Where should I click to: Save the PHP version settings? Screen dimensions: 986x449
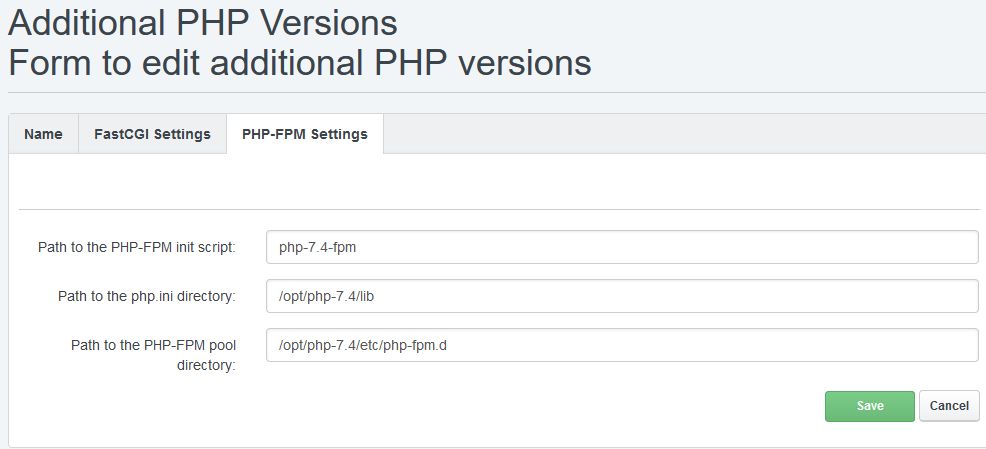coord(870,406)
